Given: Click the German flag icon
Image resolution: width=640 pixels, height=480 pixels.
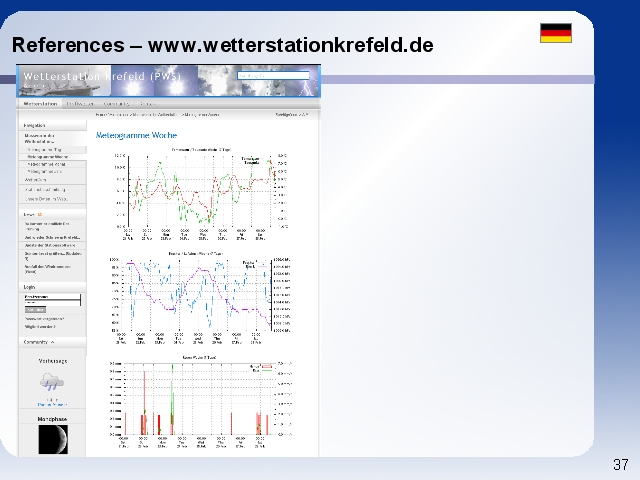Looking at the screenshot, I should [556, 33].
